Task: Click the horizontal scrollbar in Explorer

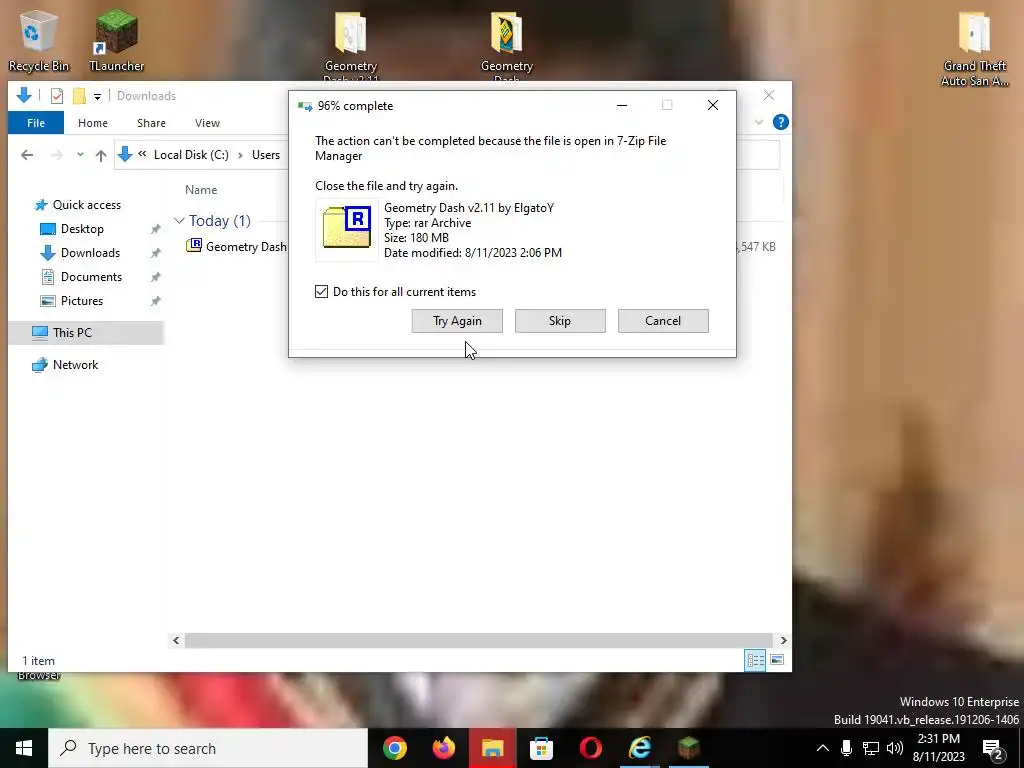Action: [479, 641]
